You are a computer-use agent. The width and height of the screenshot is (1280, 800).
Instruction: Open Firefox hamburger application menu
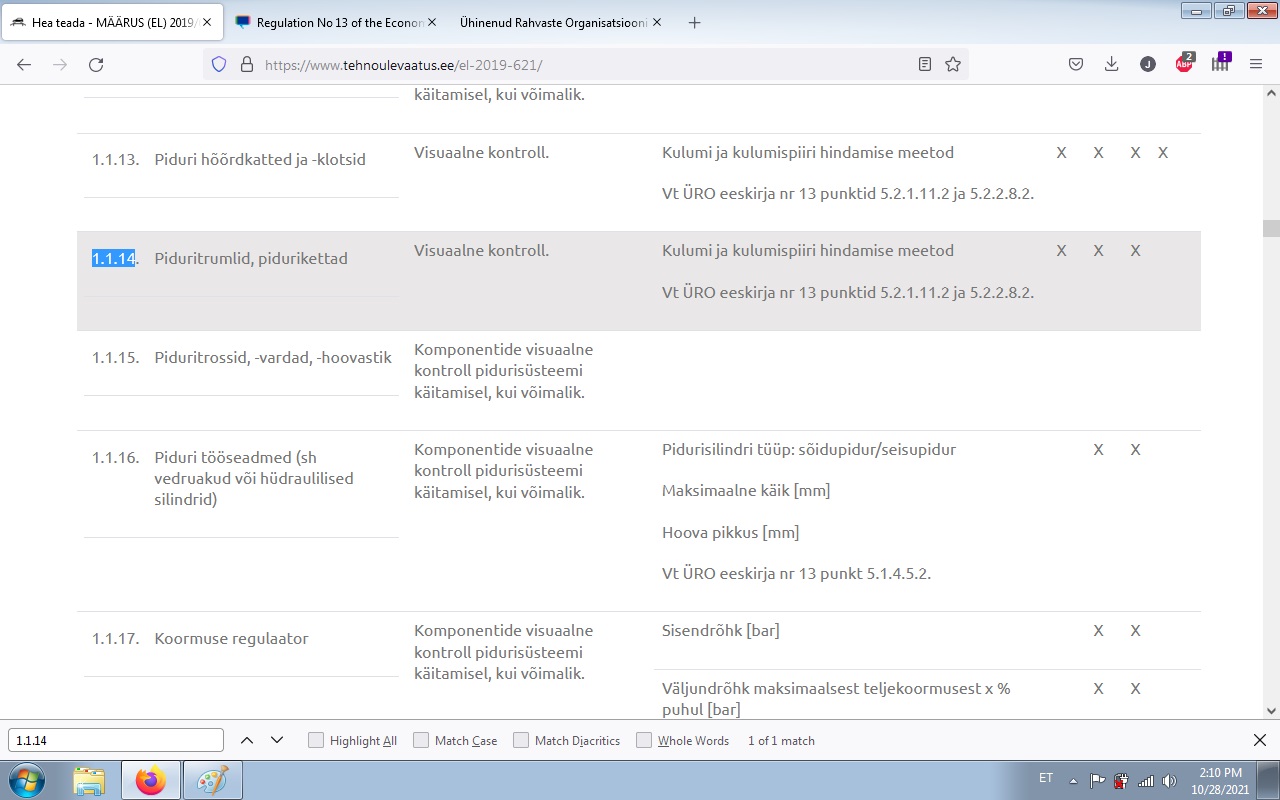pos(1256,64)
